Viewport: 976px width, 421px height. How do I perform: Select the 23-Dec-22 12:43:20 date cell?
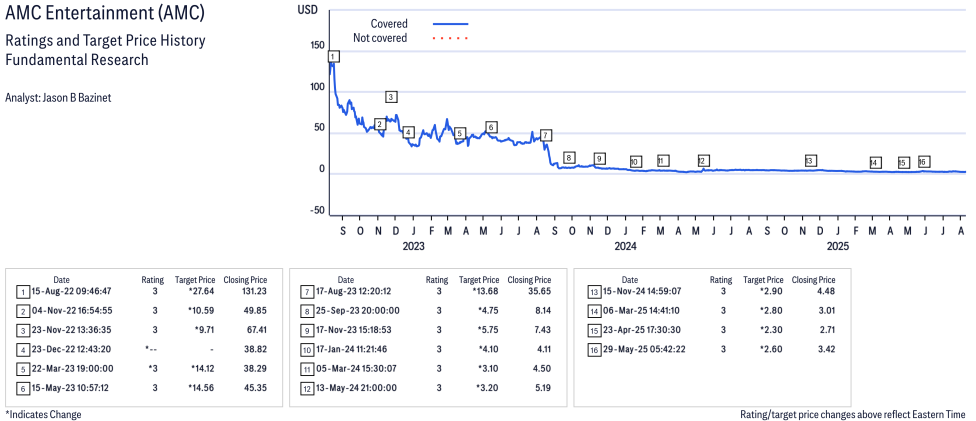tap(70, 349)
